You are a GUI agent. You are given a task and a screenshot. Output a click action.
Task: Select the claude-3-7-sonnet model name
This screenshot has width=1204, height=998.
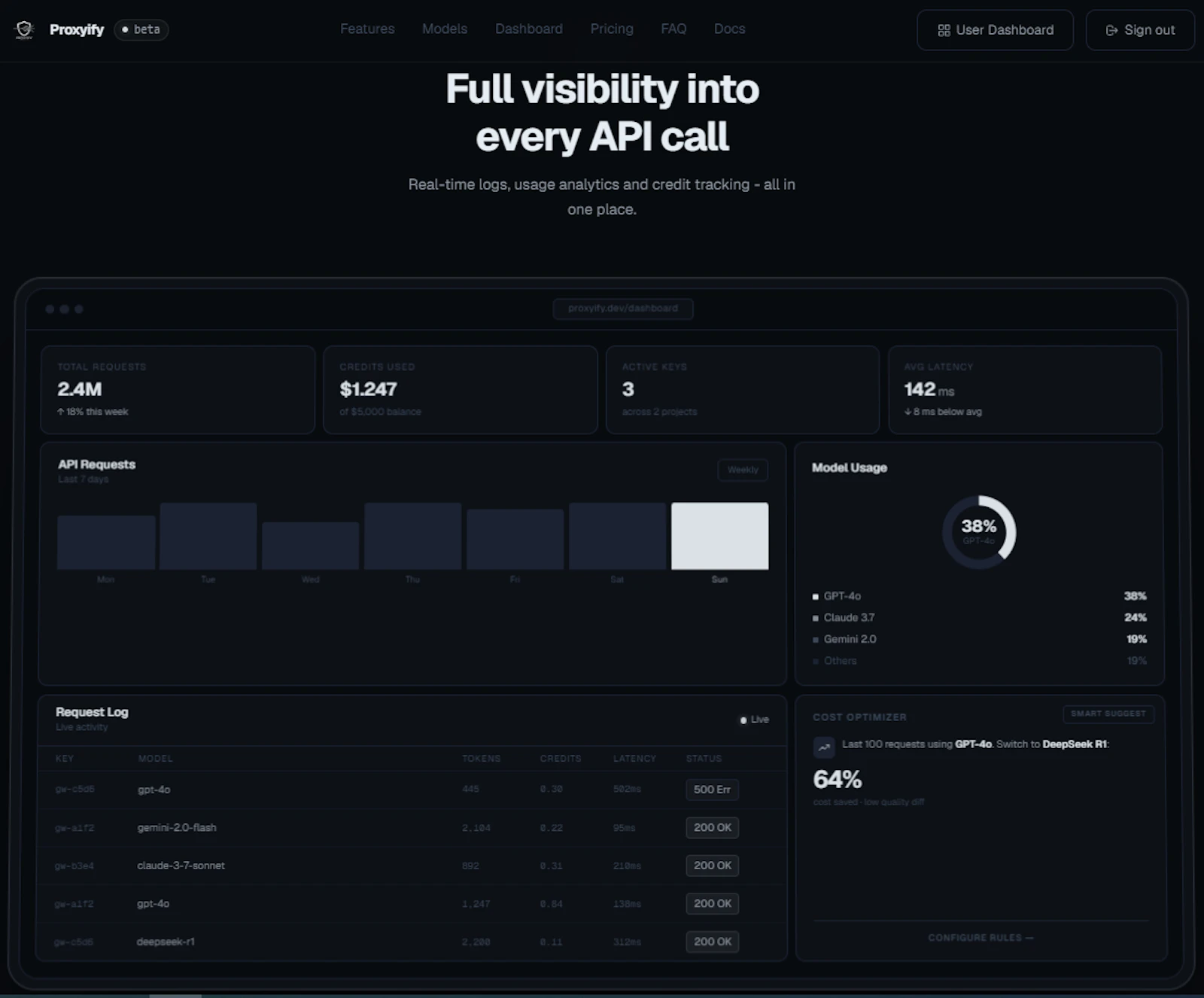pos(181,866)
